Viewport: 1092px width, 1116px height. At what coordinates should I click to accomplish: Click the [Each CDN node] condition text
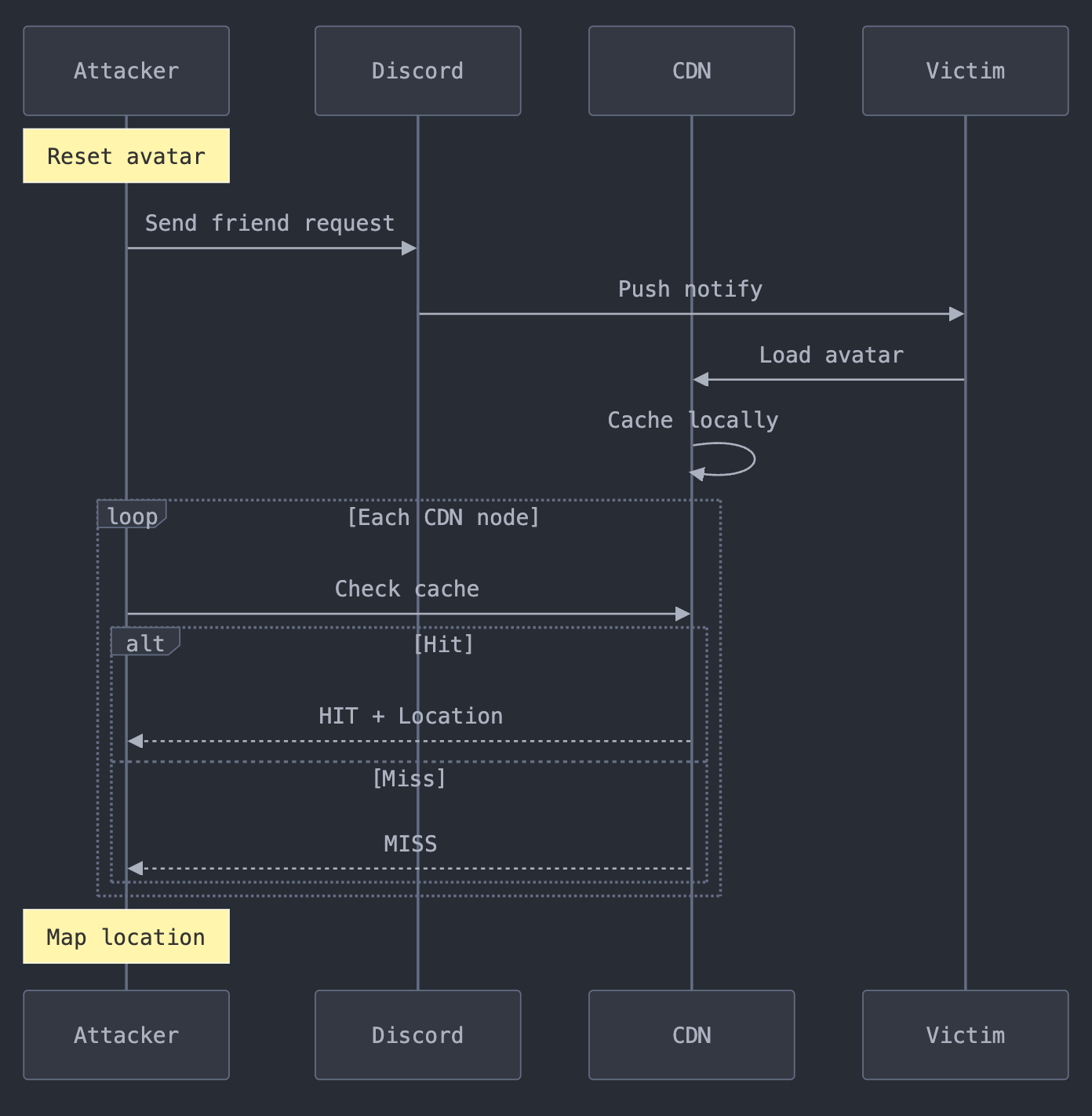click(443, 517)
